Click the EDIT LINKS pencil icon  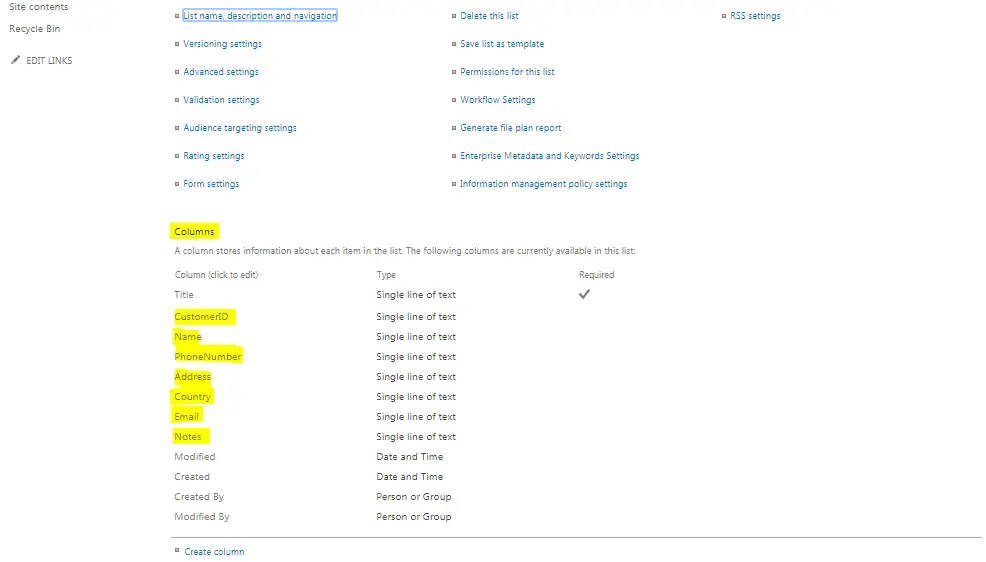16,60
